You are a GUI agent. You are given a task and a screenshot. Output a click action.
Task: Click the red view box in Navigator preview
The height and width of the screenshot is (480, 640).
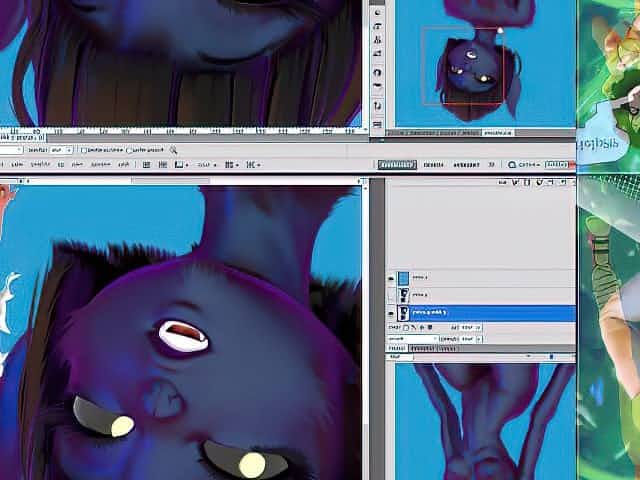pyautogui.click(x=462, y=66)
